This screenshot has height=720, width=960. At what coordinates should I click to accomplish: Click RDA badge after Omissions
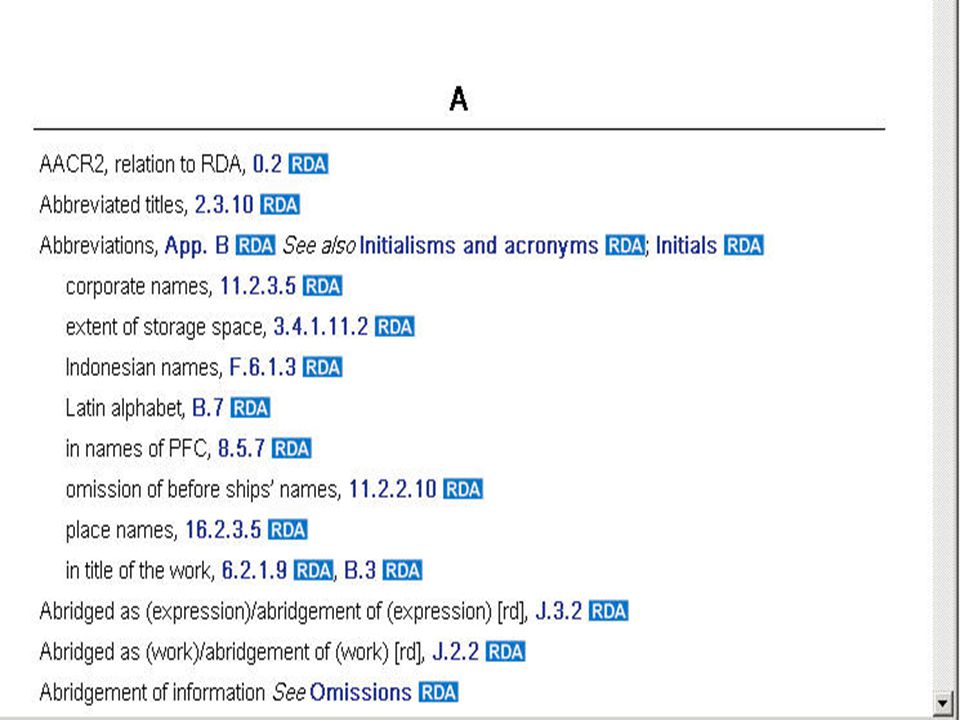tap(438, 692)
